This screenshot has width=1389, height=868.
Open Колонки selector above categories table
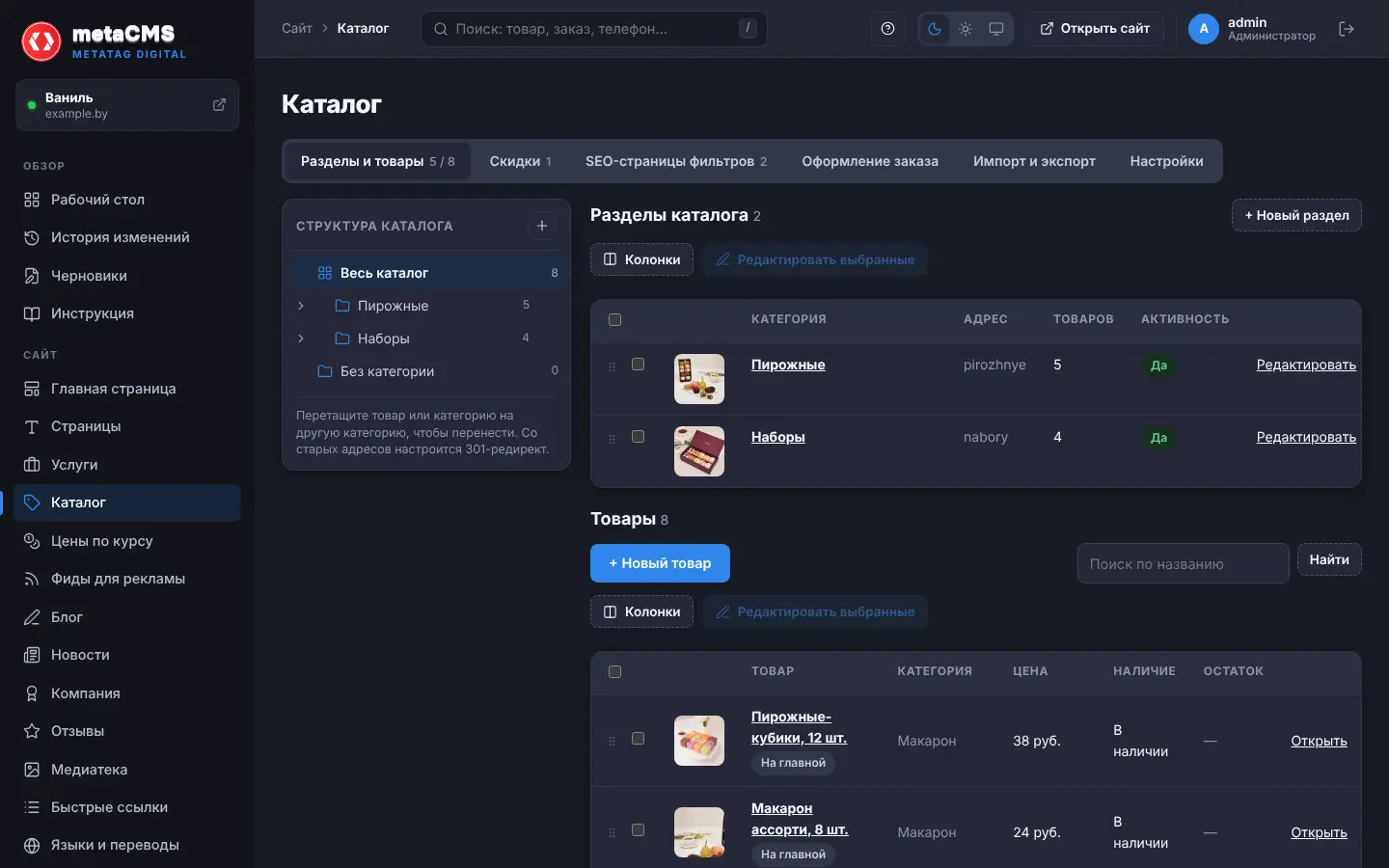(x=641, y=259)
